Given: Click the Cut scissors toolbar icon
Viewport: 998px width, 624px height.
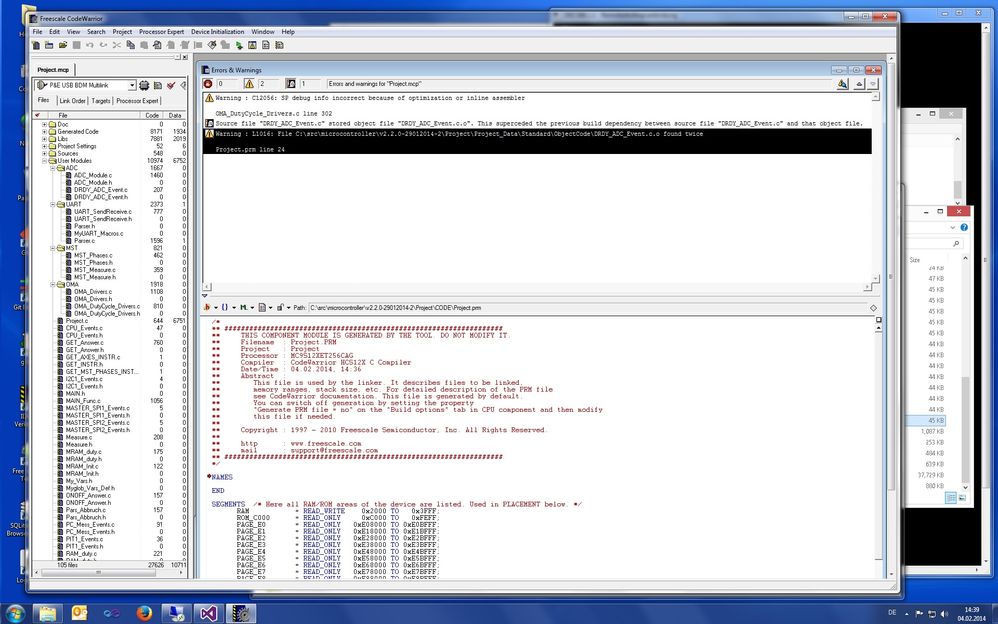Looking at the screenshot, I should pos(116,45).
